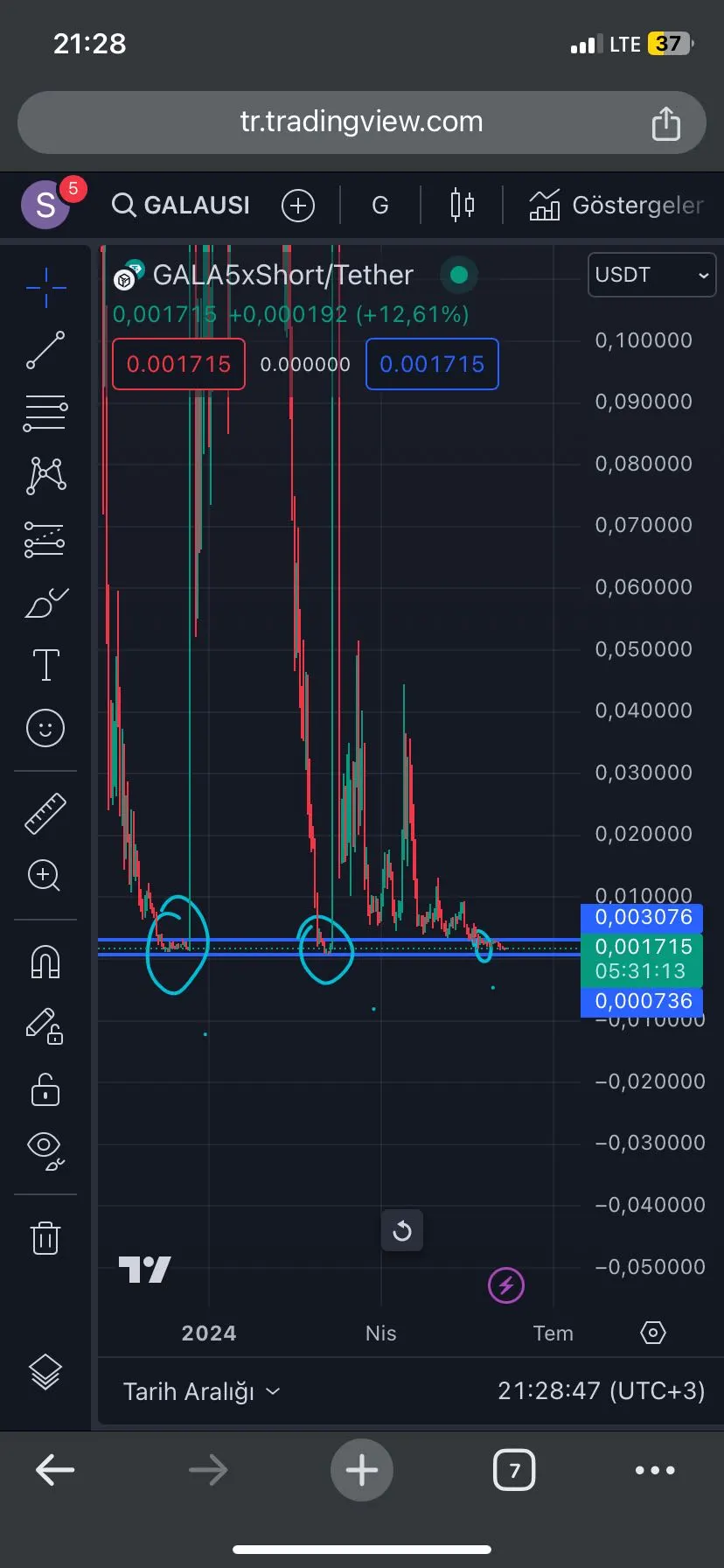Click the 0,100000 price axis value
This screenshot has height=1568, width=724.
644,340
